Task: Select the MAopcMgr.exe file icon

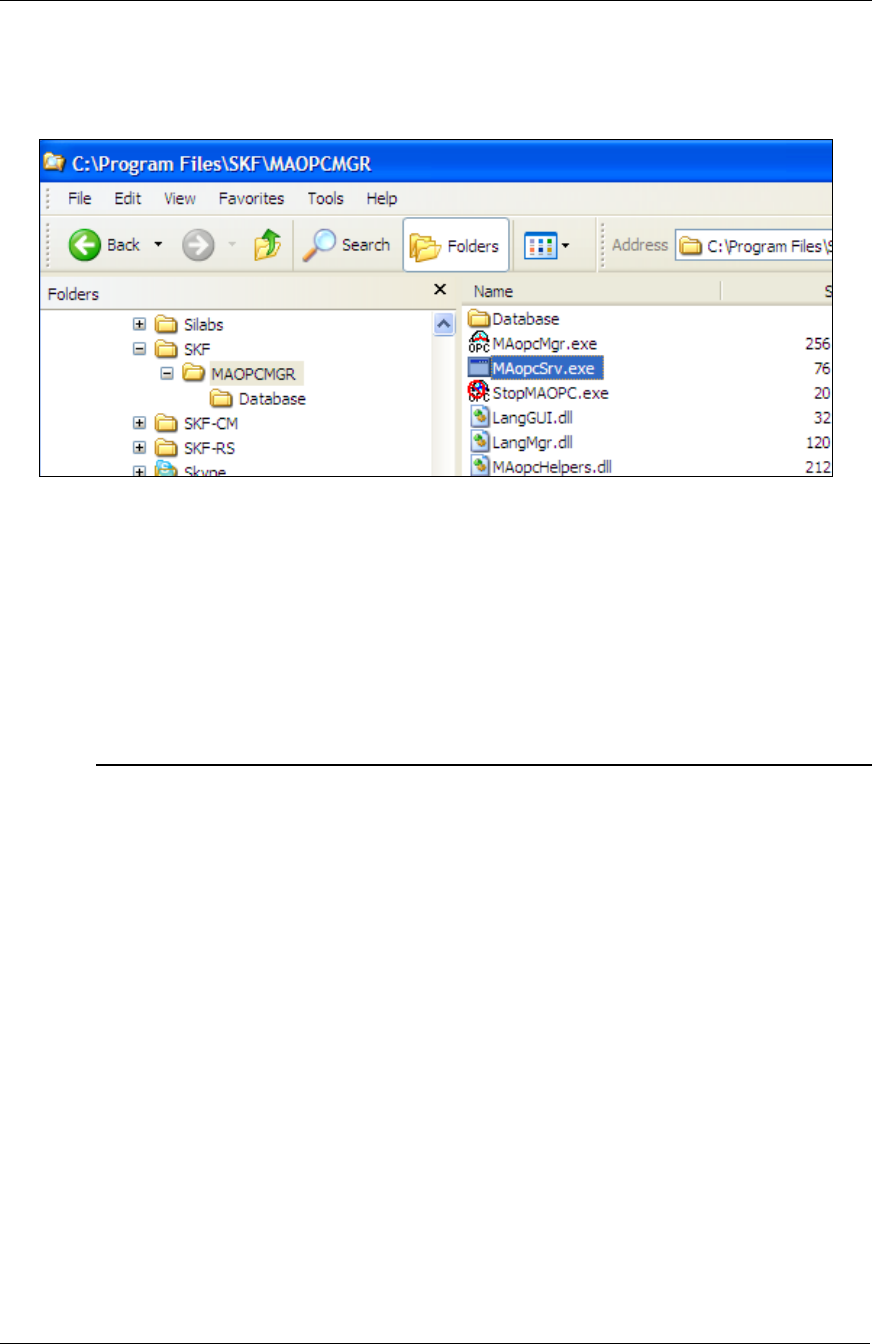Action: click(x=478, y=343)
